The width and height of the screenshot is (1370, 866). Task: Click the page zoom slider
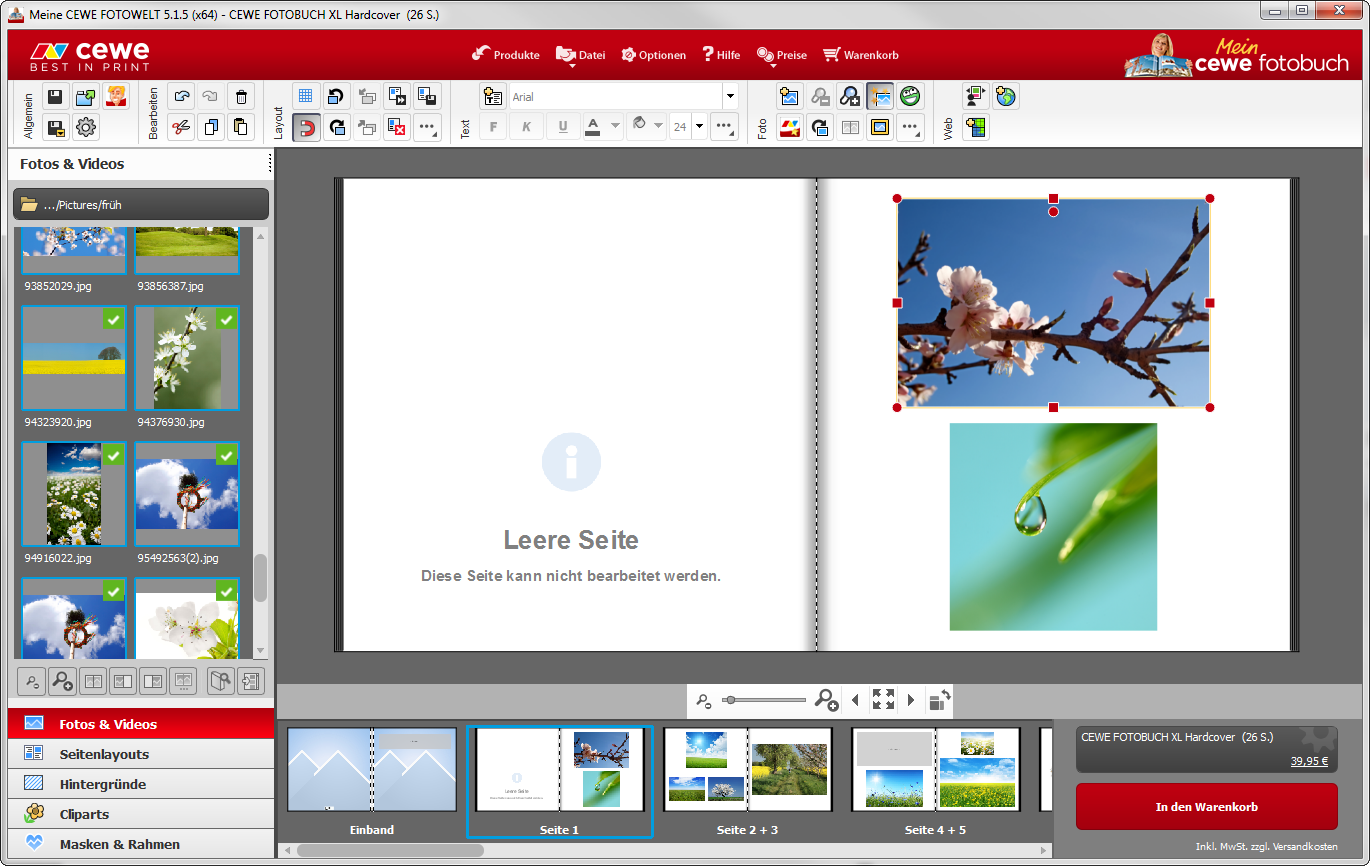766,700
